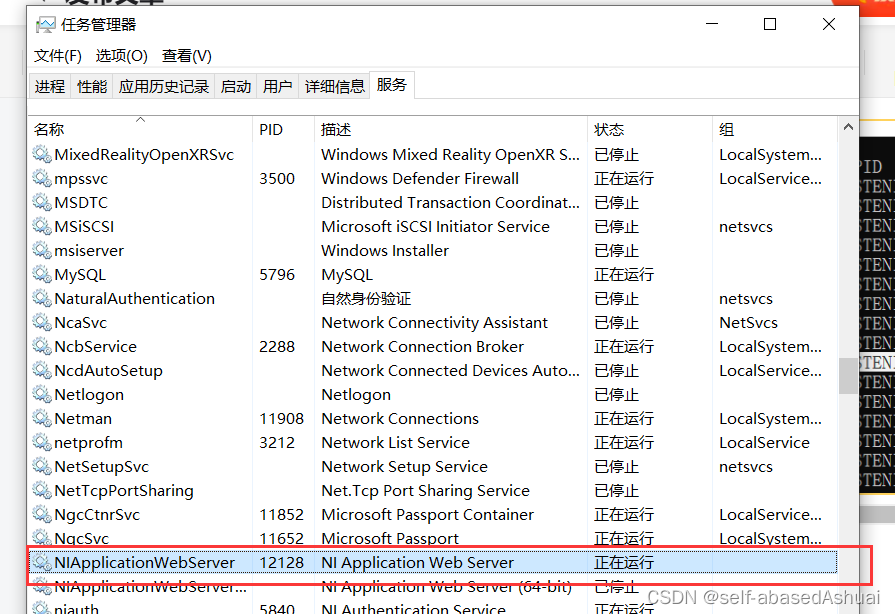
Task: Click the services list vertical scrollbar thumb
Action: pos(848,375)
